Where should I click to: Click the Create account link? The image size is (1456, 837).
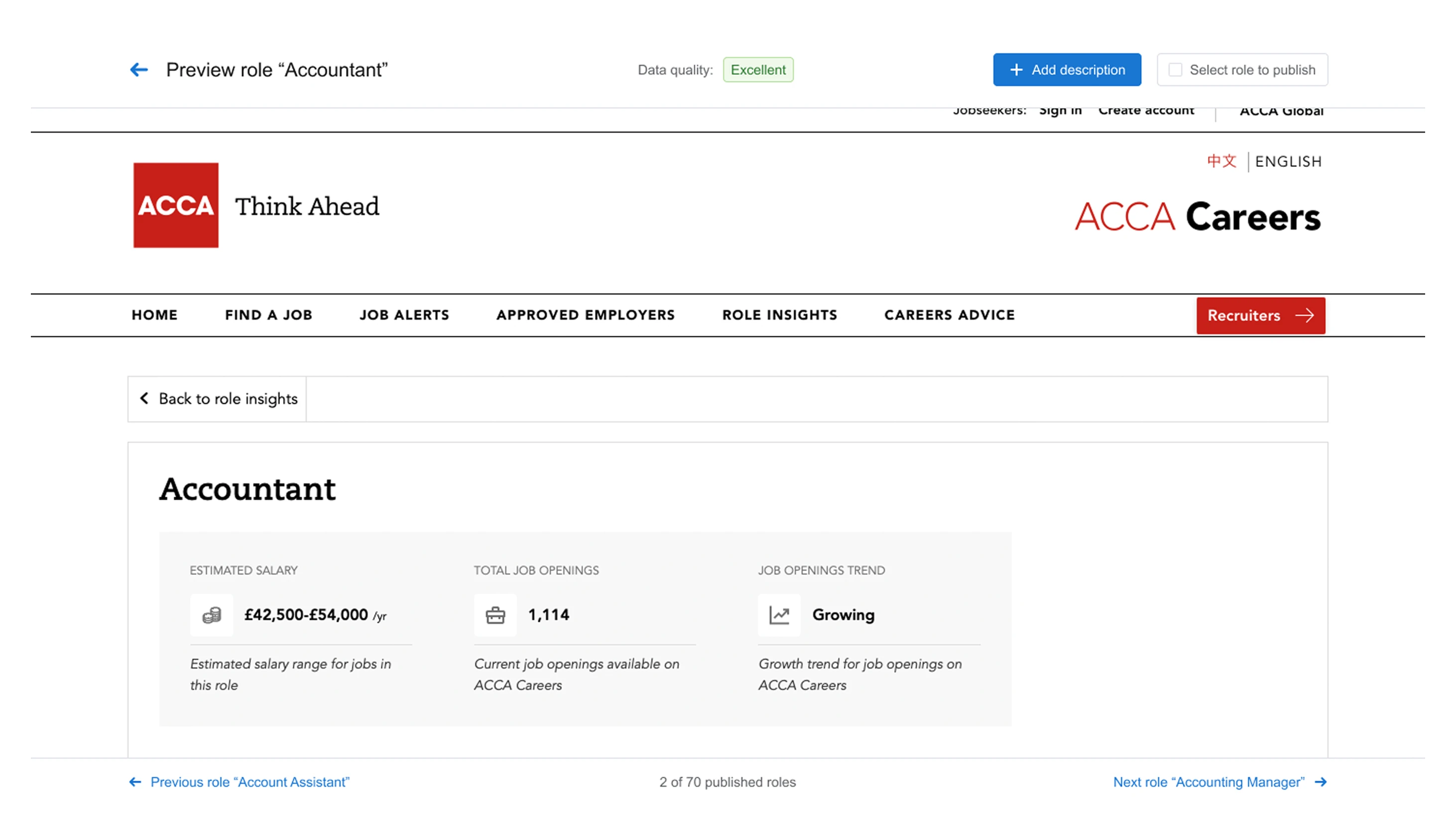1146,111
